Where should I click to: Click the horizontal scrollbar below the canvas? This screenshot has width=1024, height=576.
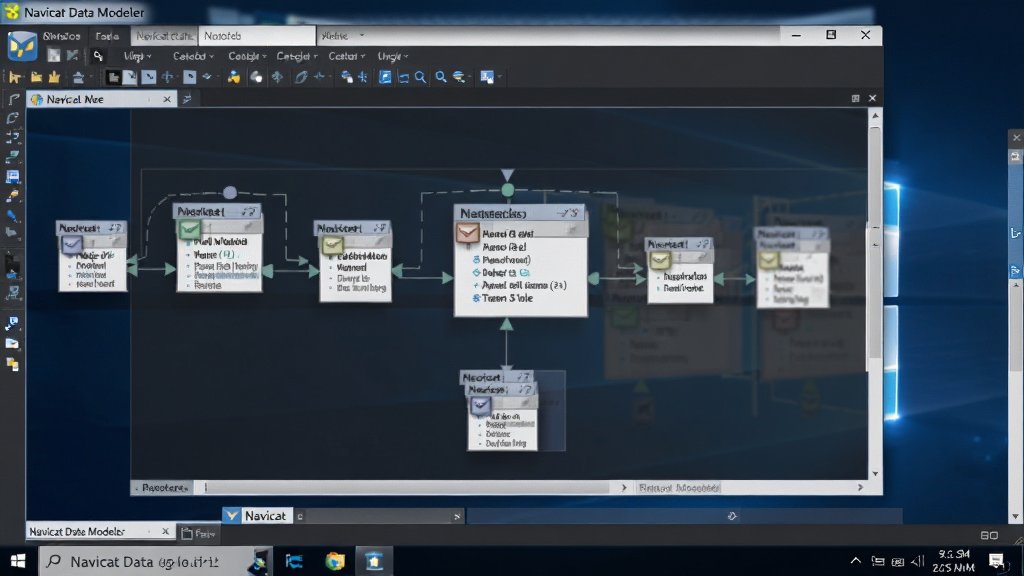[x=408, y=488]
